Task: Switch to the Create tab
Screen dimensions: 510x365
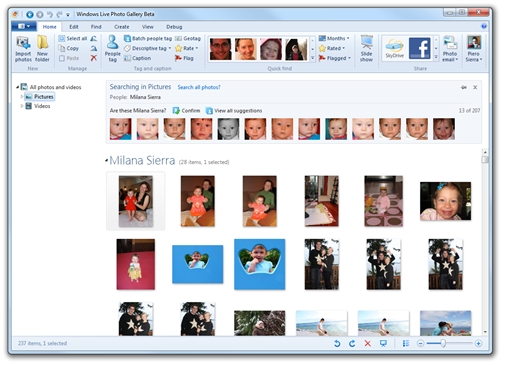Action: 122,27
